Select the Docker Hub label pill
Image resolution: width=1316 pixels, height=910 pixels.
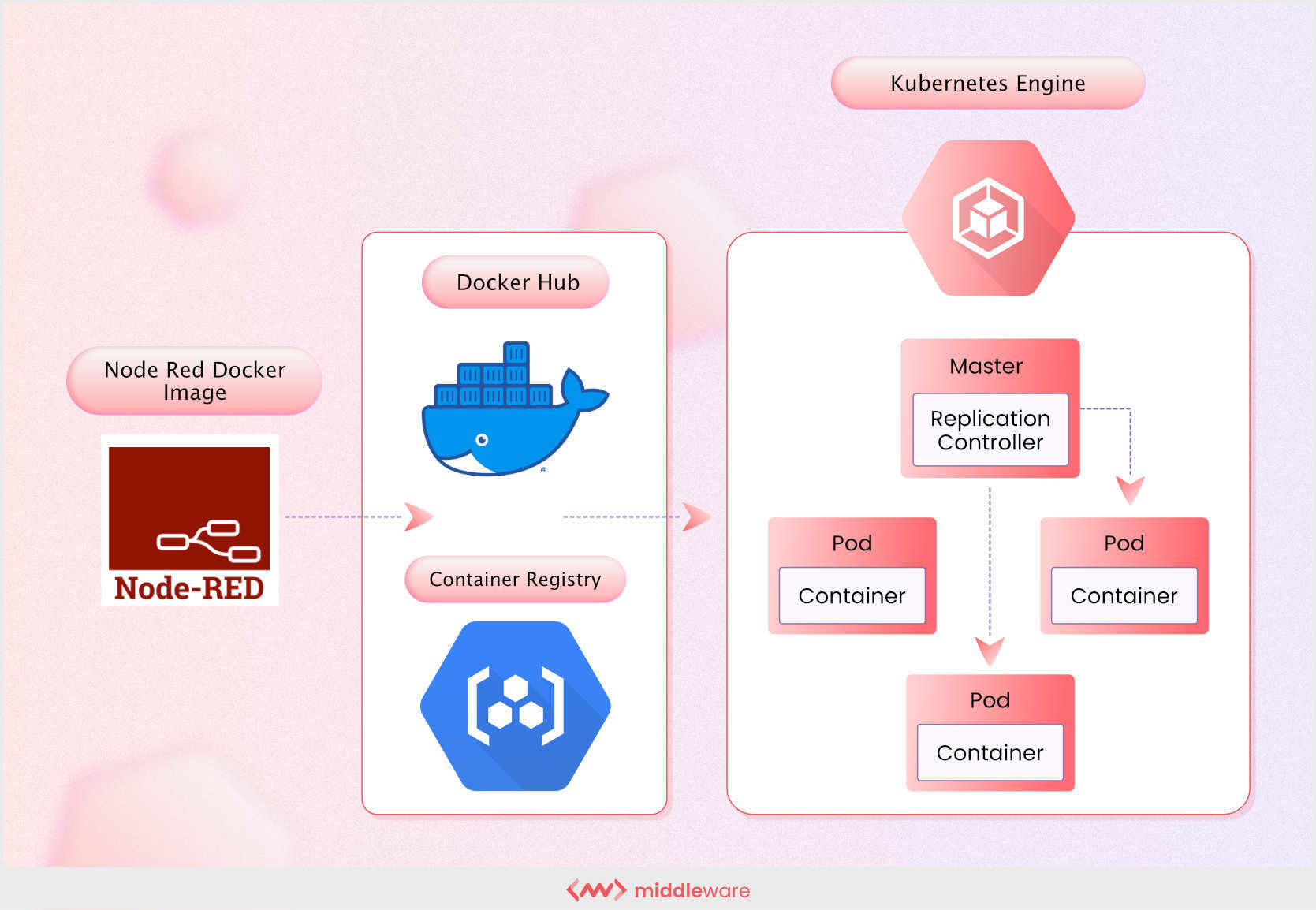(x=514, y=282)
